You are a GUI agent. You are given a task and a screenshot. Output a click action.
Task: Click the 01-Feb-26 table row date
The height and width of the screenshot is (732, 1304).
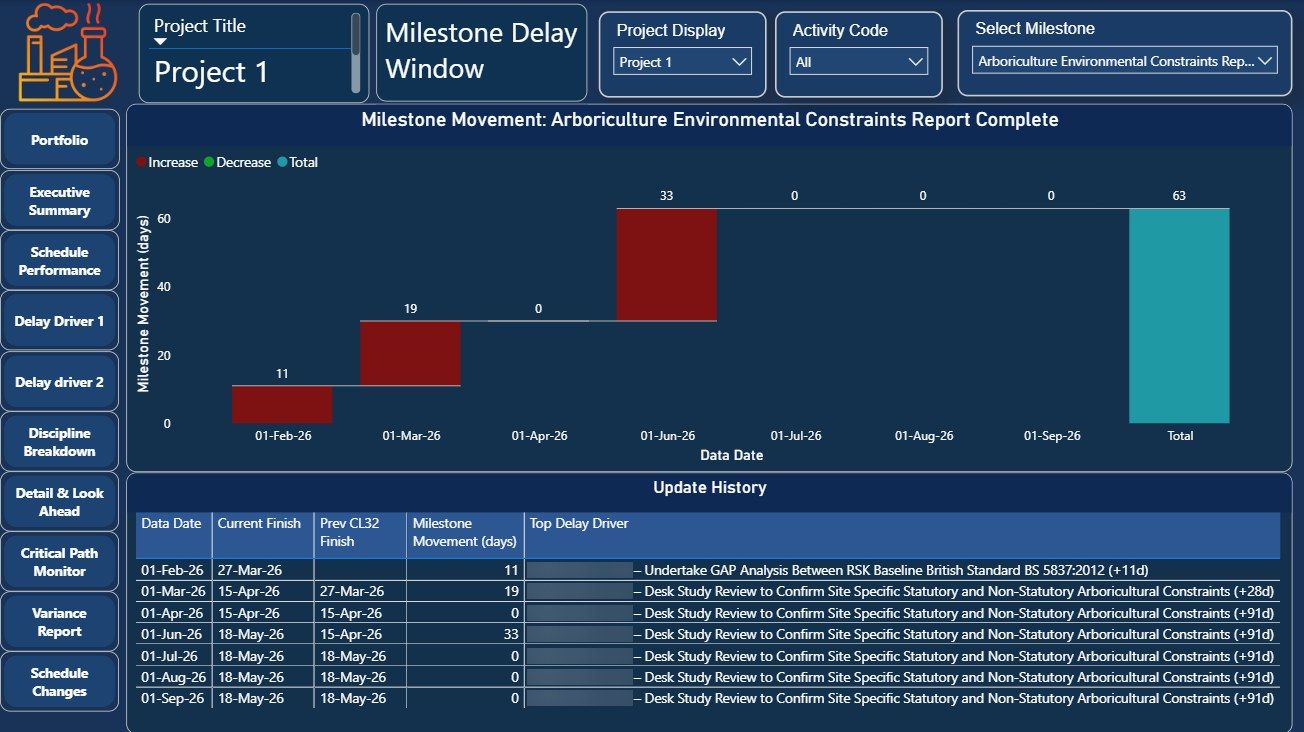(173, 570)
